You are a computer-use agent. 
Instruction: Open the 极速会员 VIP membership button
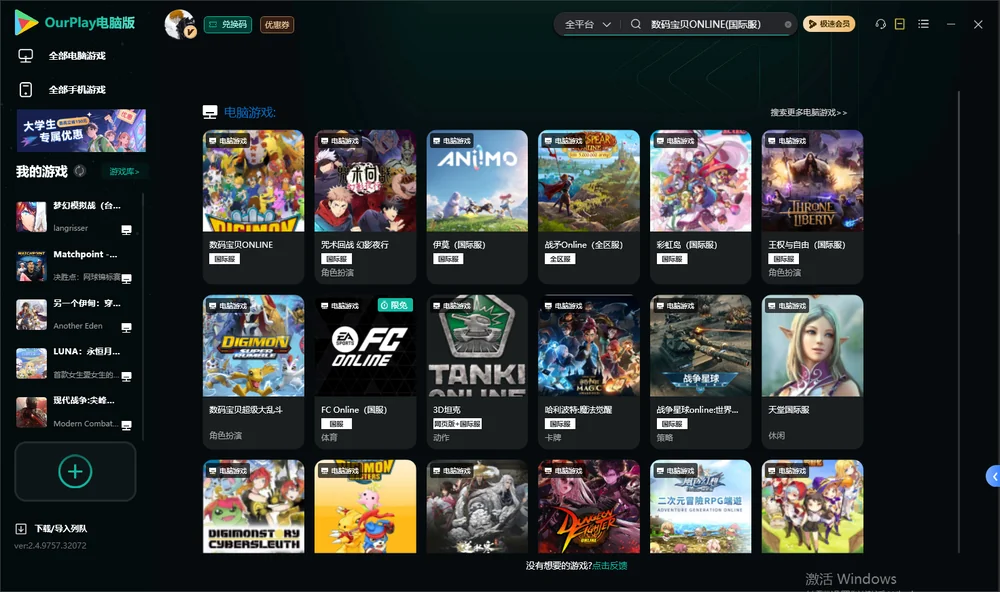[829, 24]
